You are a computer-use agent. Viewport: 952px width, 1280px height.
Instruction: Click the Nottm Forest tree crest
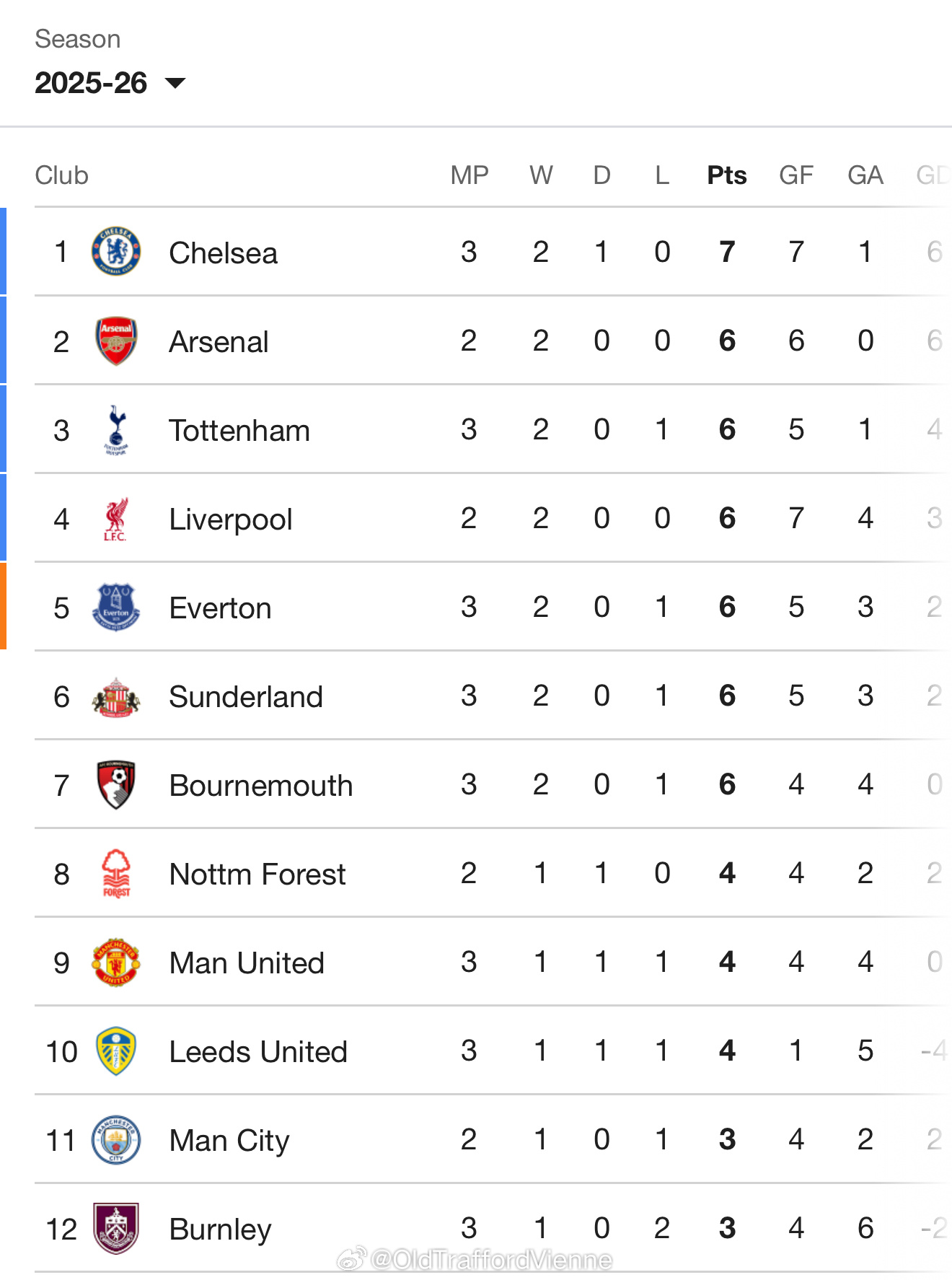click(116, 873)
